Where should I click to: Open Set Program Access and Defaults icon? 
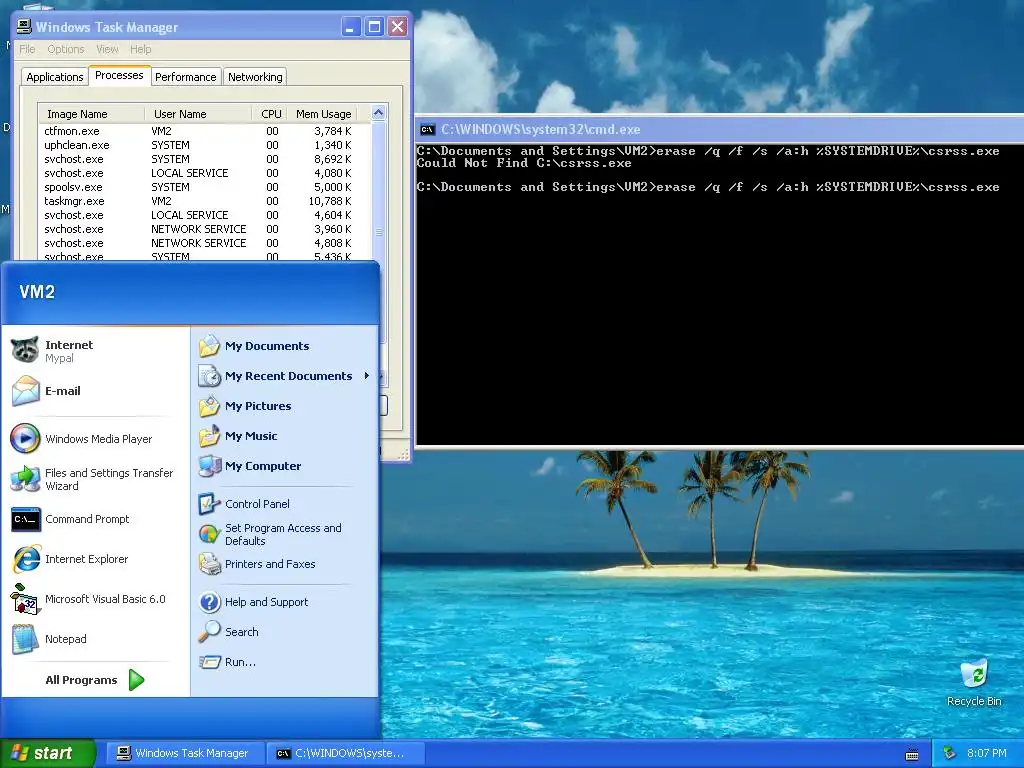(x=210, y=534)
